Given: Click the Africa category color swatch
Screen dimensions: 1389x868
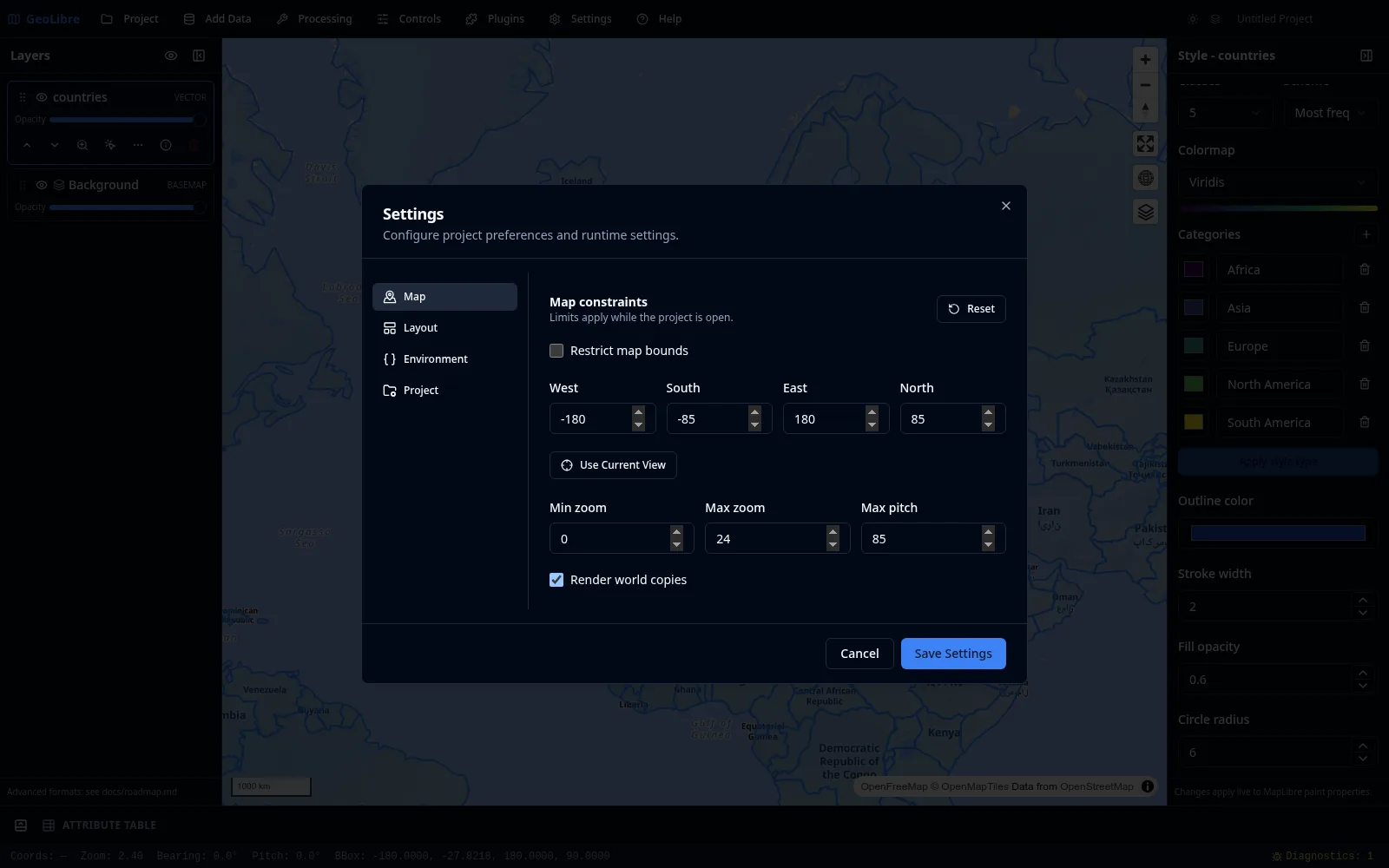Looking at the screenshot, I should pyautogui.click(x=1194, y=270).
